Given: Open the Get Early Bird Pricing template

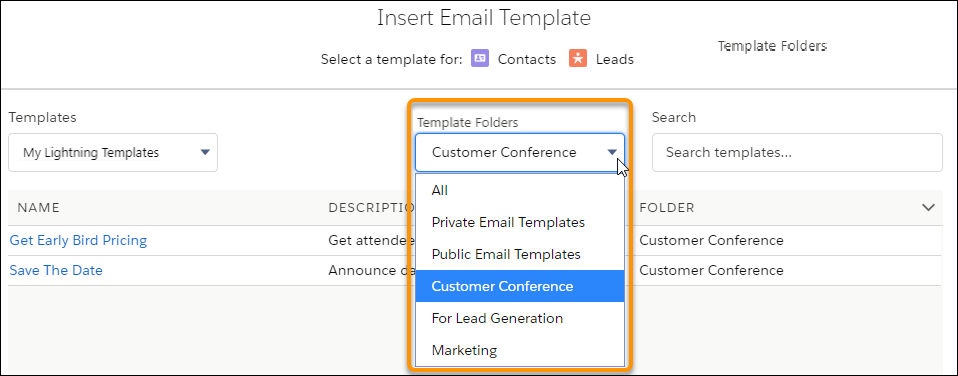Looking at the screenshot, I should coord(78,240).
